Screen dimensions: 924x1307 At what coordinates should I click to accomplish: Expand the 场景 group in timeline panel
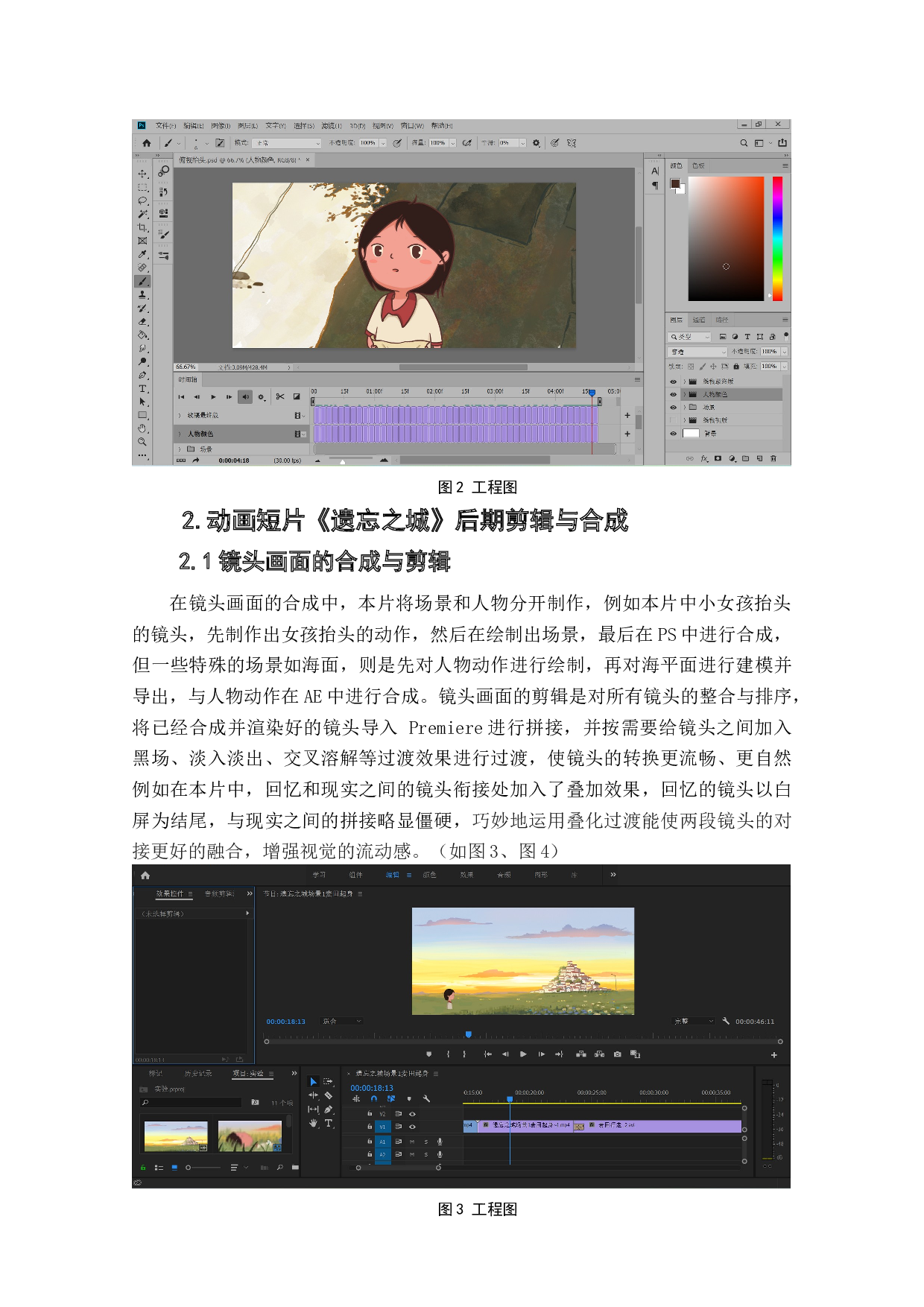click(x=180, y=449)
